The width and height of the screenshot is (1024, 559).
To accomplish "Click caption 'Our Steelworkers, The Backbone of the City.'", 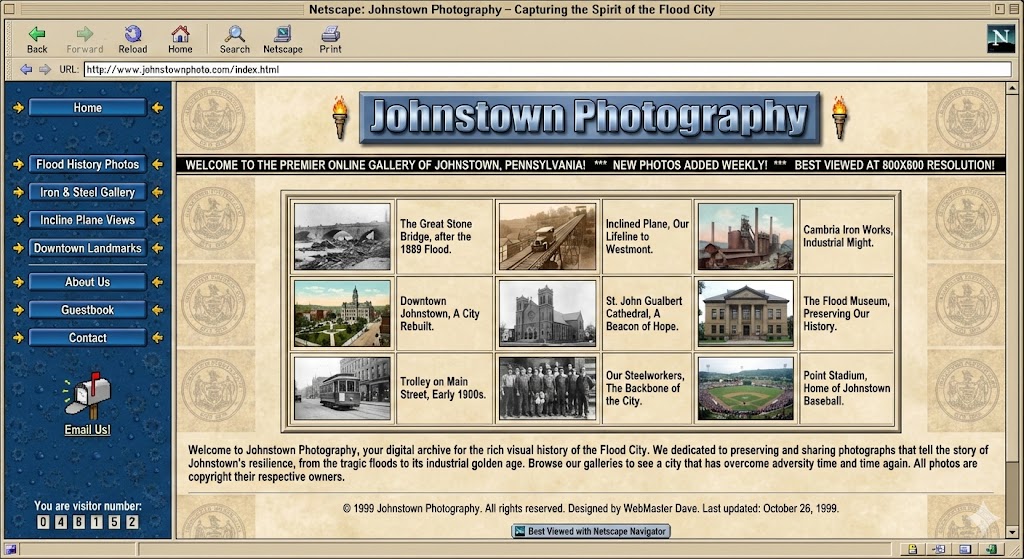I will (645, 388).
